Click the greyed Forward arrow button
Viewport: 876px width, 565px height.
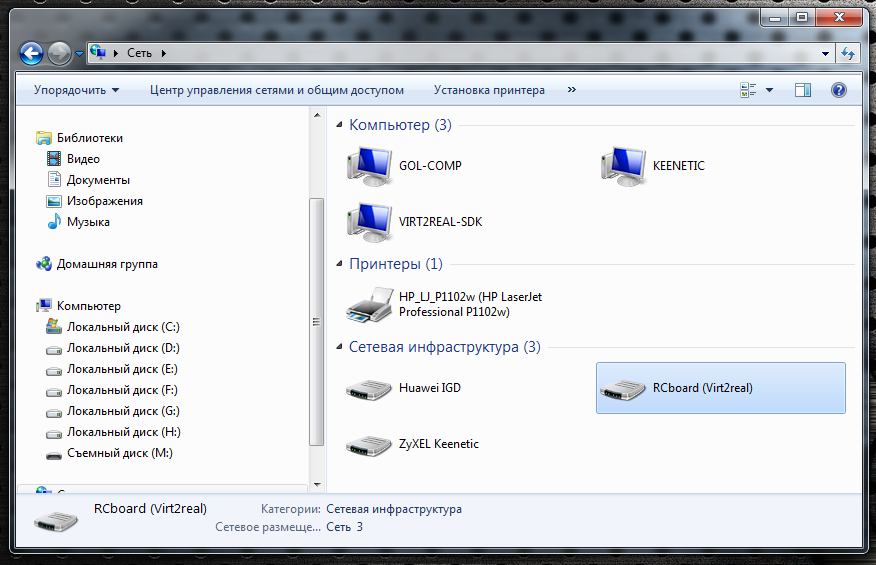[x=59, y=54]
